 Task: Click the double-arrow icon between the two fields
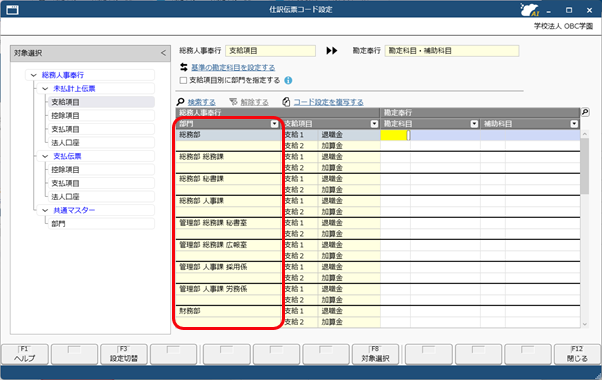332,51
